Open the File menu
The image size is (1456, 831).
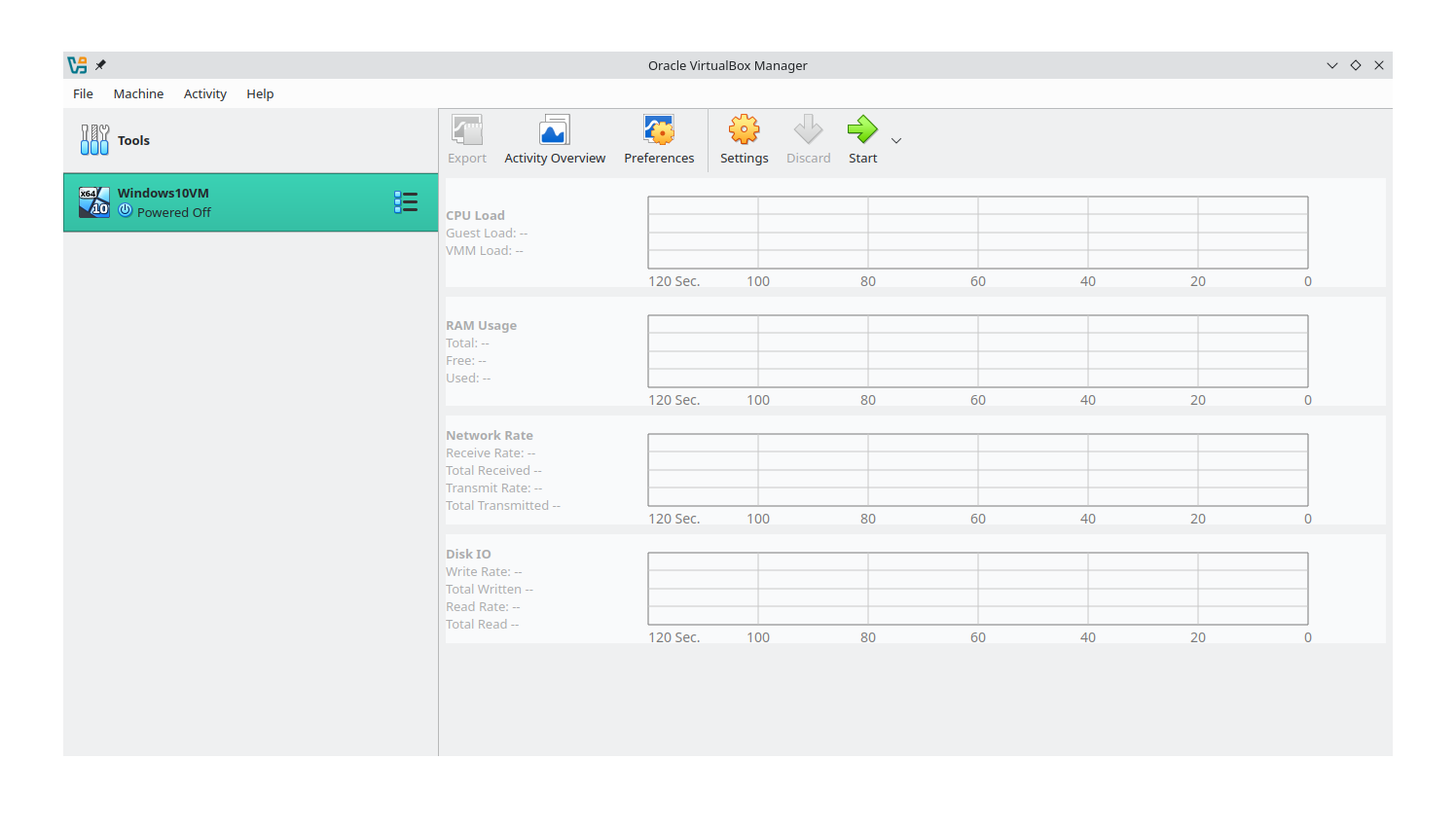[x=83, y=93]
